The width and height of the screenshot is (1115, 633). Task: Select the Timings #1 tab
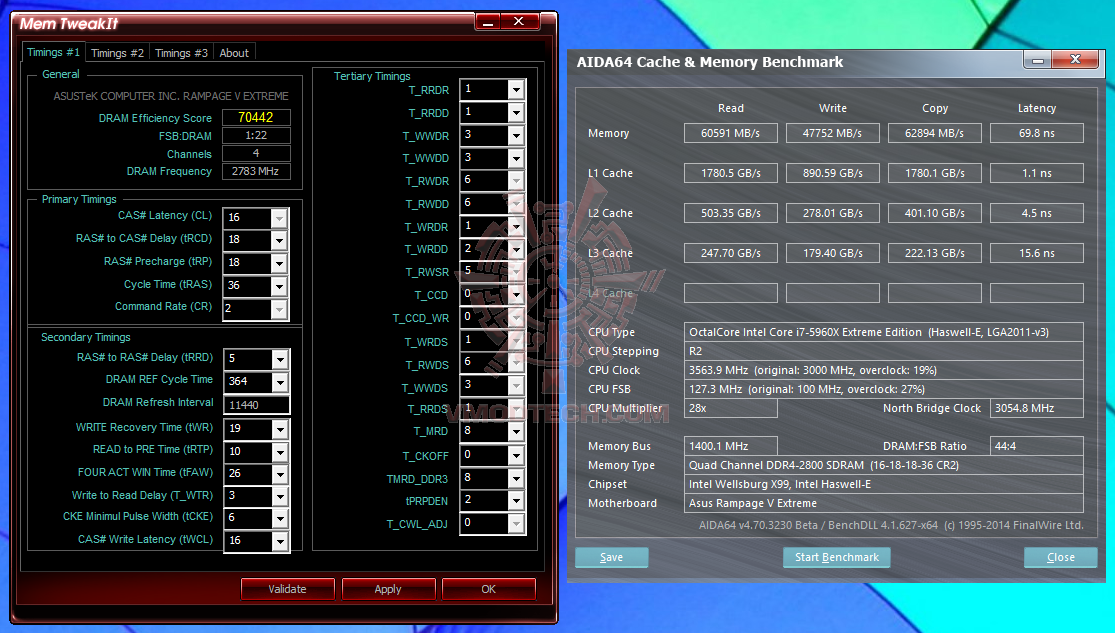[x=53, y=53]
